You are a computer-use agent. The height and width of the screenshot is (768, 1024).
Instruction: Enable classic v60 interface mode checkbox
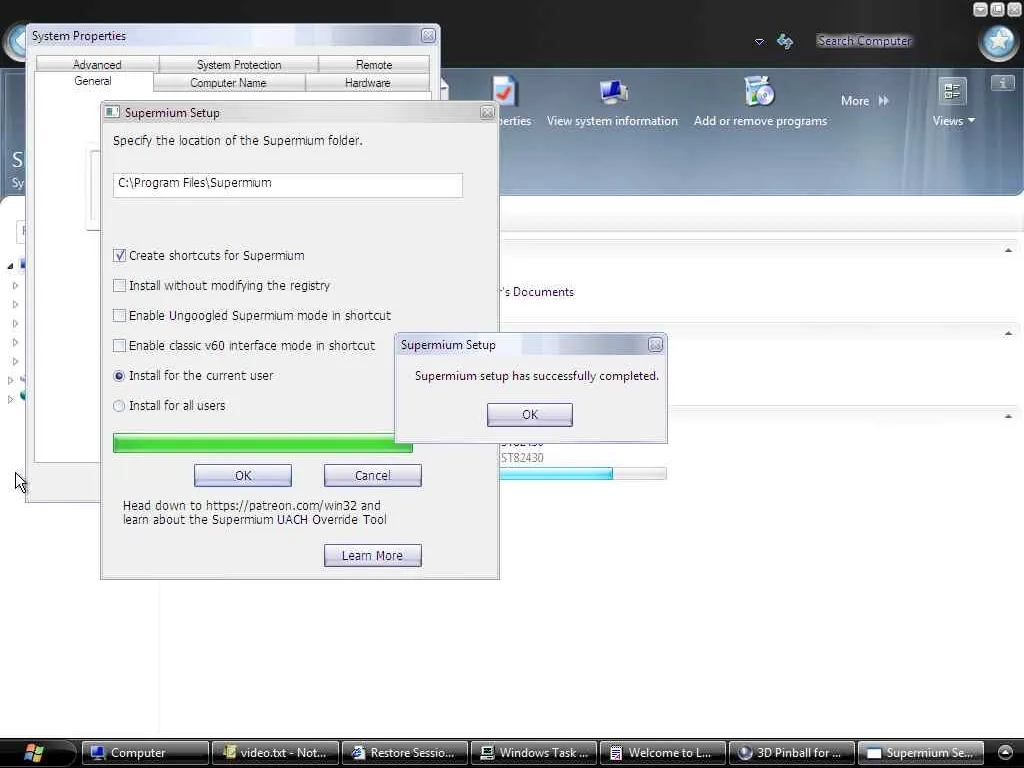click(x=120, y=345)
